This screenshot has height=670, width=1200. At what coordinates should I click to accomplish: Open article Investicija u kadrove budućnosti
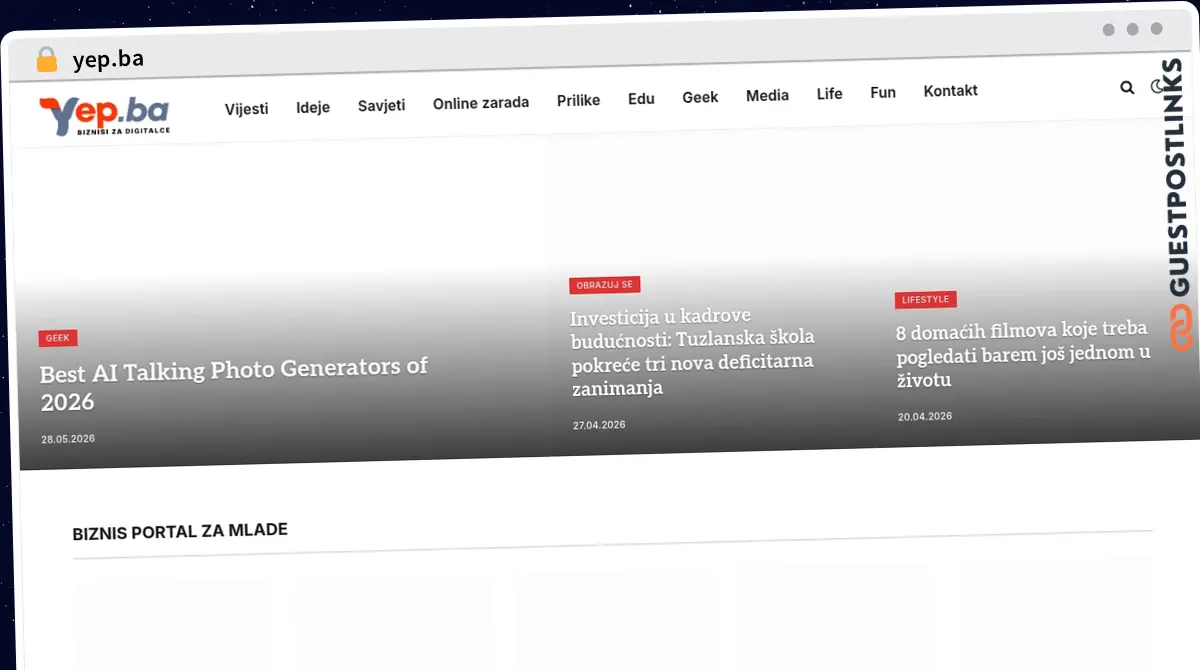tap(693, 352)
